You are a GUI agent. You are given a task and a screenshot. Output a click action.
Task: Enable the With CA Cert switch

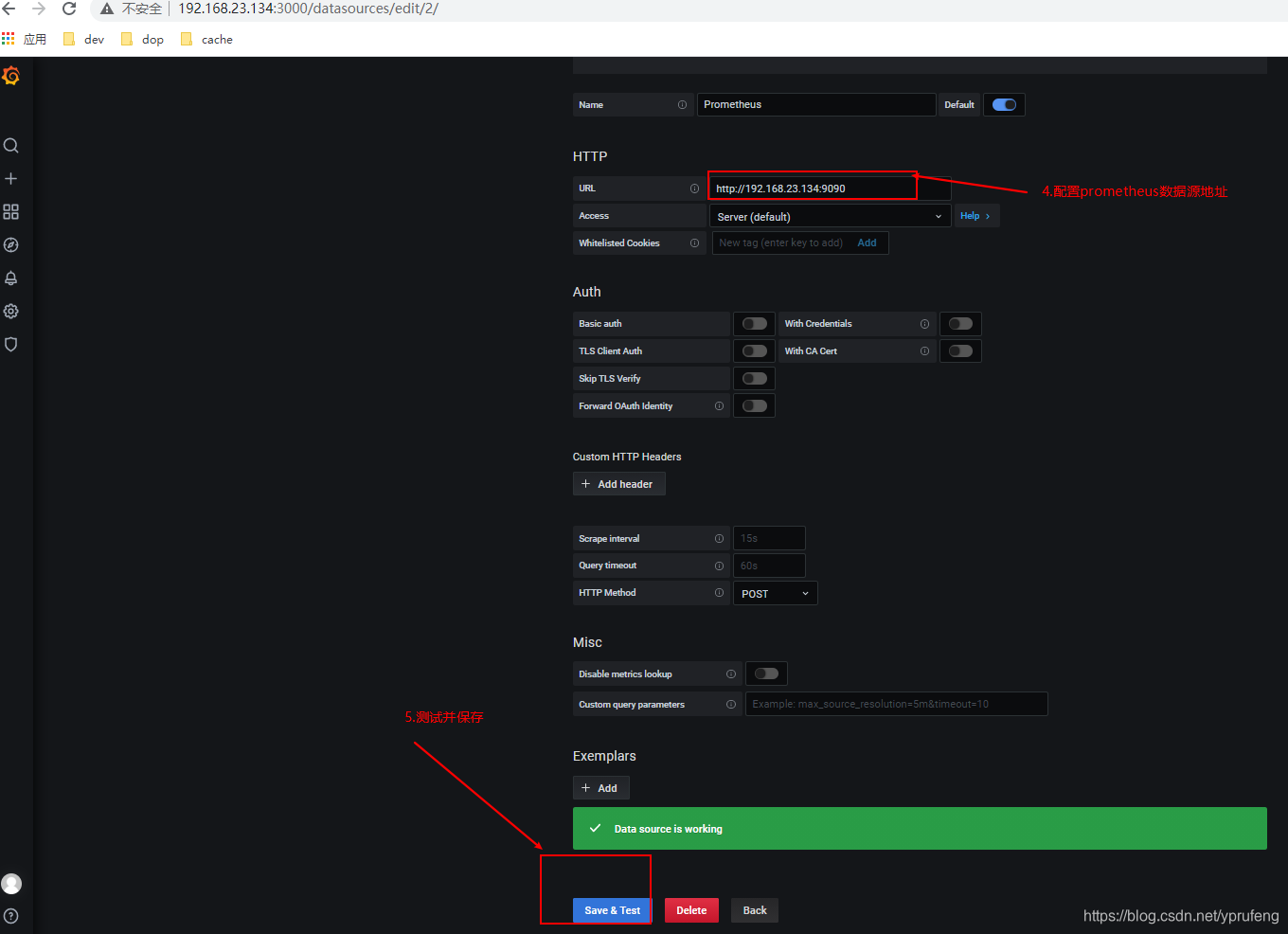[960, 351]
